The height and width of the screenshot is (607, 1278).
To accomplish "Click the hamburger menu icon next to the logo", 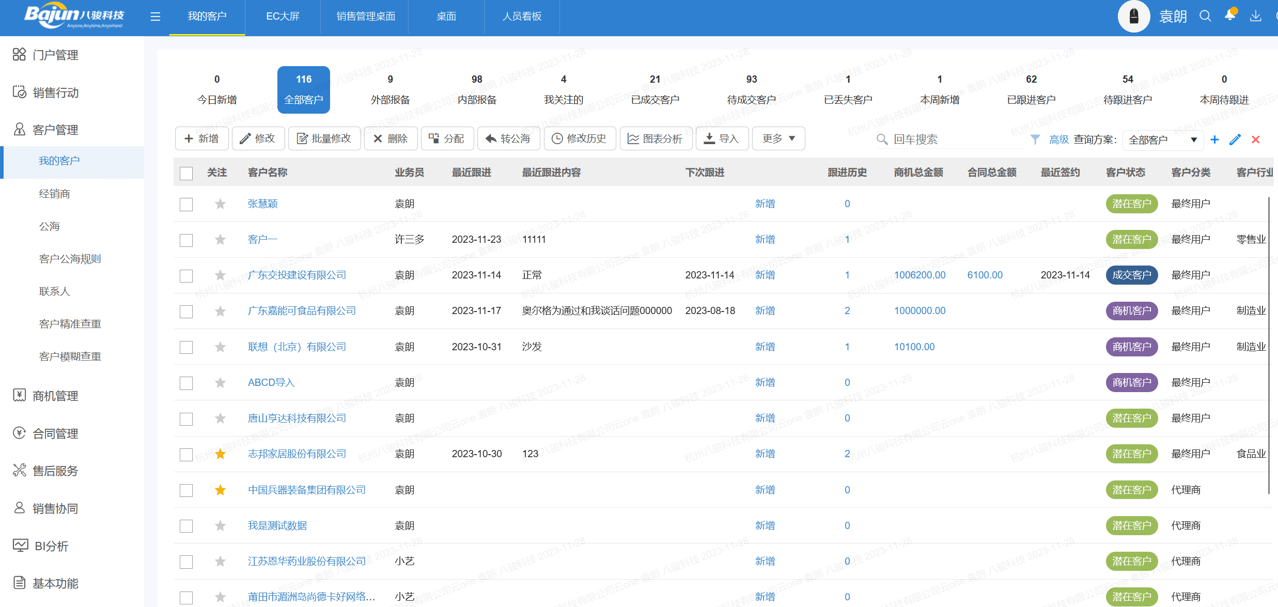I will click(x=155, y=16).
